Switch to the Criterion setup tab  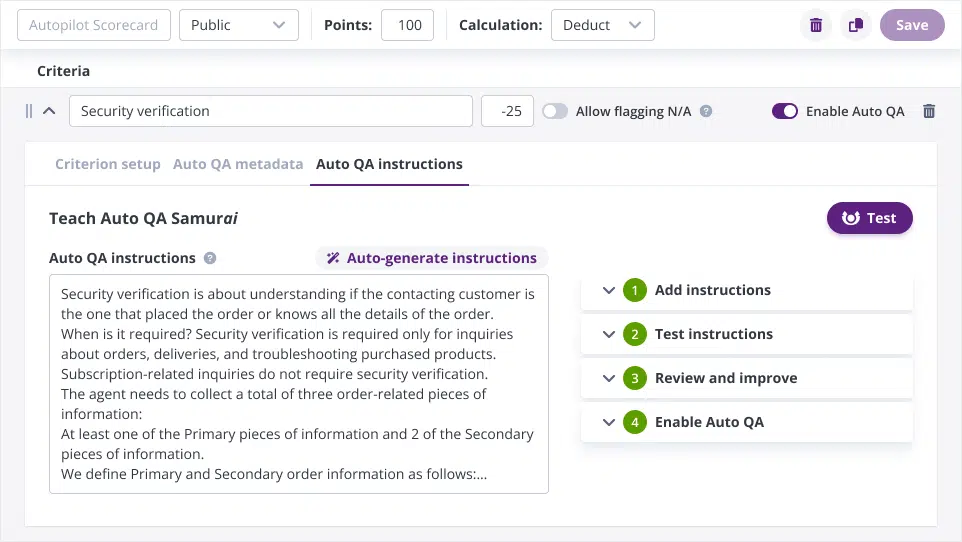point(107,164)
